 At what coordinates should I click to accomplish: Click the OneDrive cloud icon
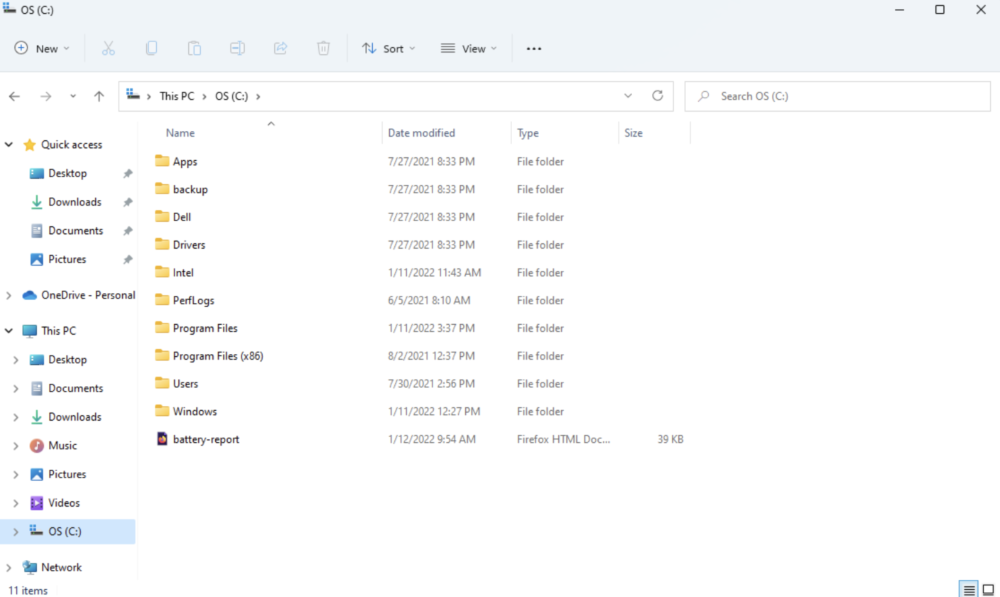(29, 295)
